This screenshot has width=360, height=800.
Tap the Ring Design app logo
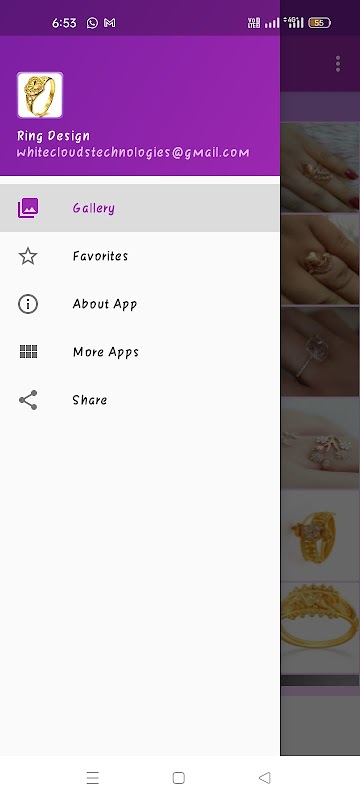[40, 95]
